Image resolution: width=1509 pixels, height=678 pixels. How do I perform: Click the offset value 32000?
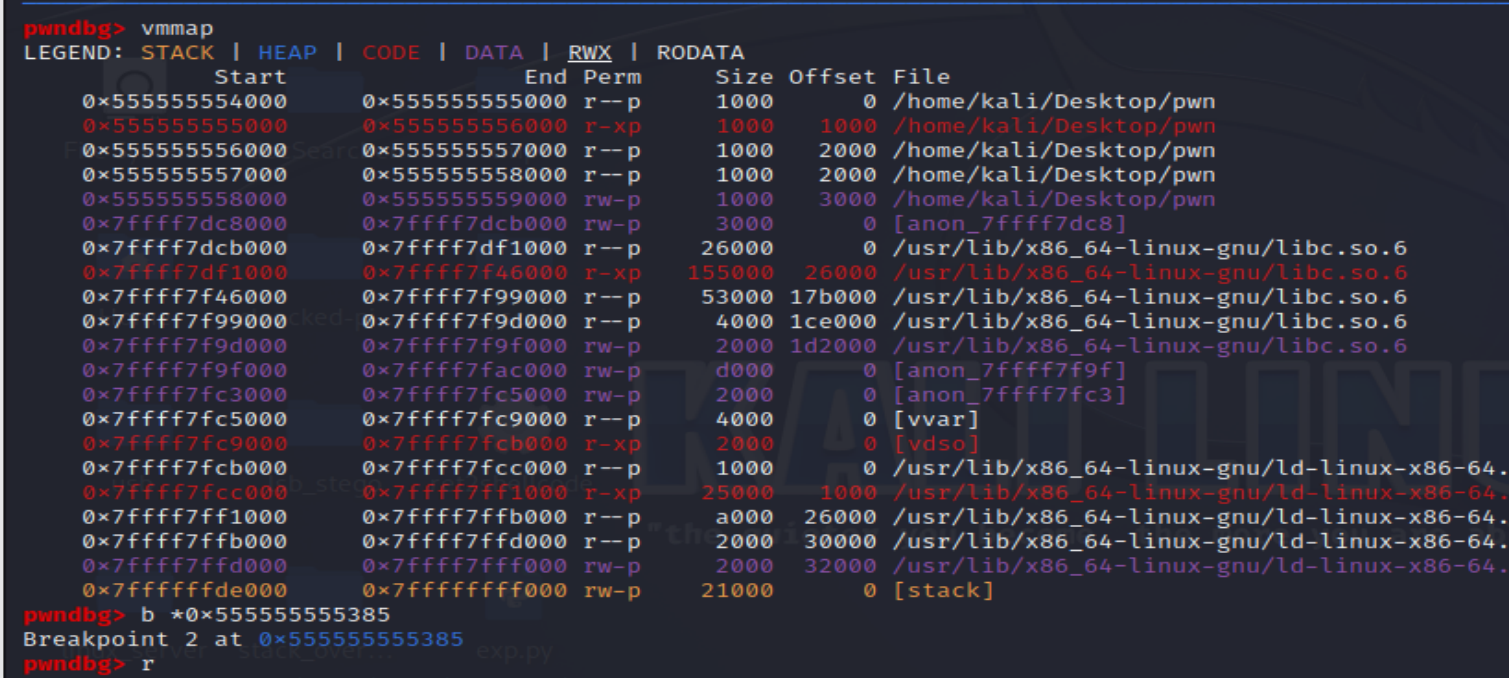(840, 567)
